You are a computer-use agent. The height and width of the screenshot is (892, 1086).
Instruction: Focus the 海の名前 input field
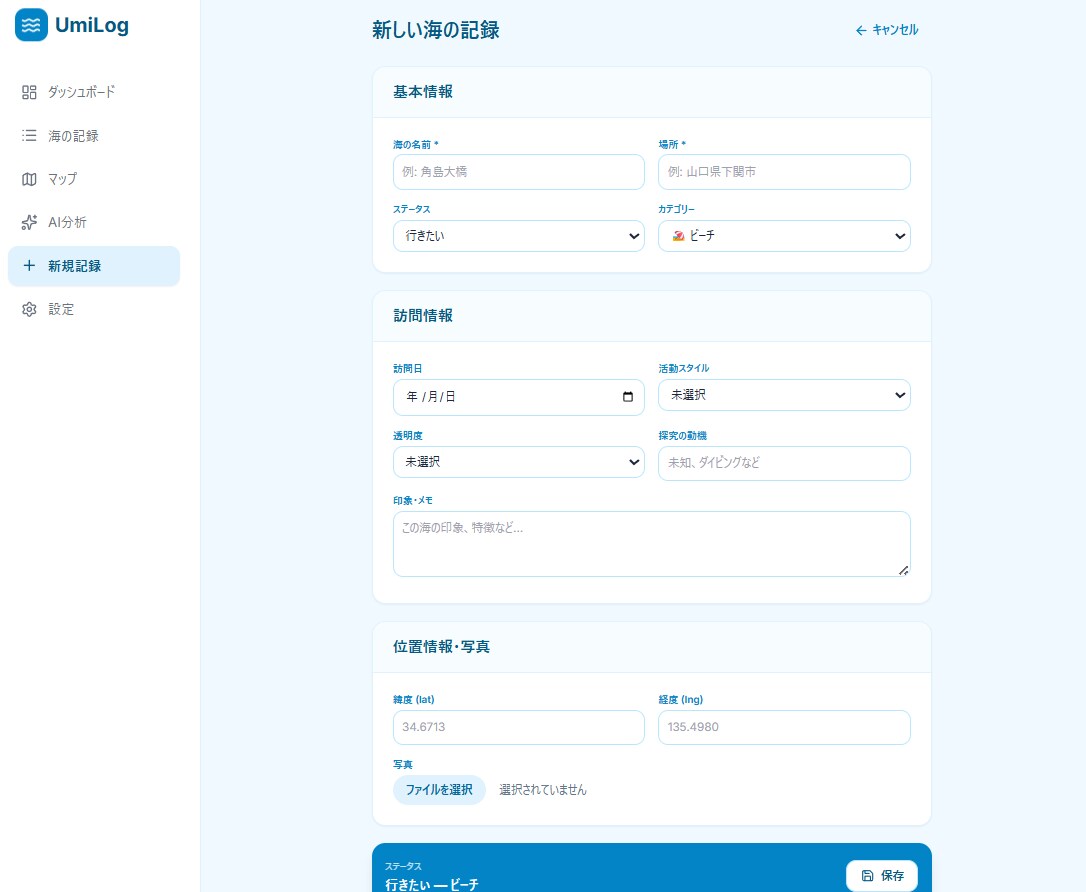[x=519, y=172]
